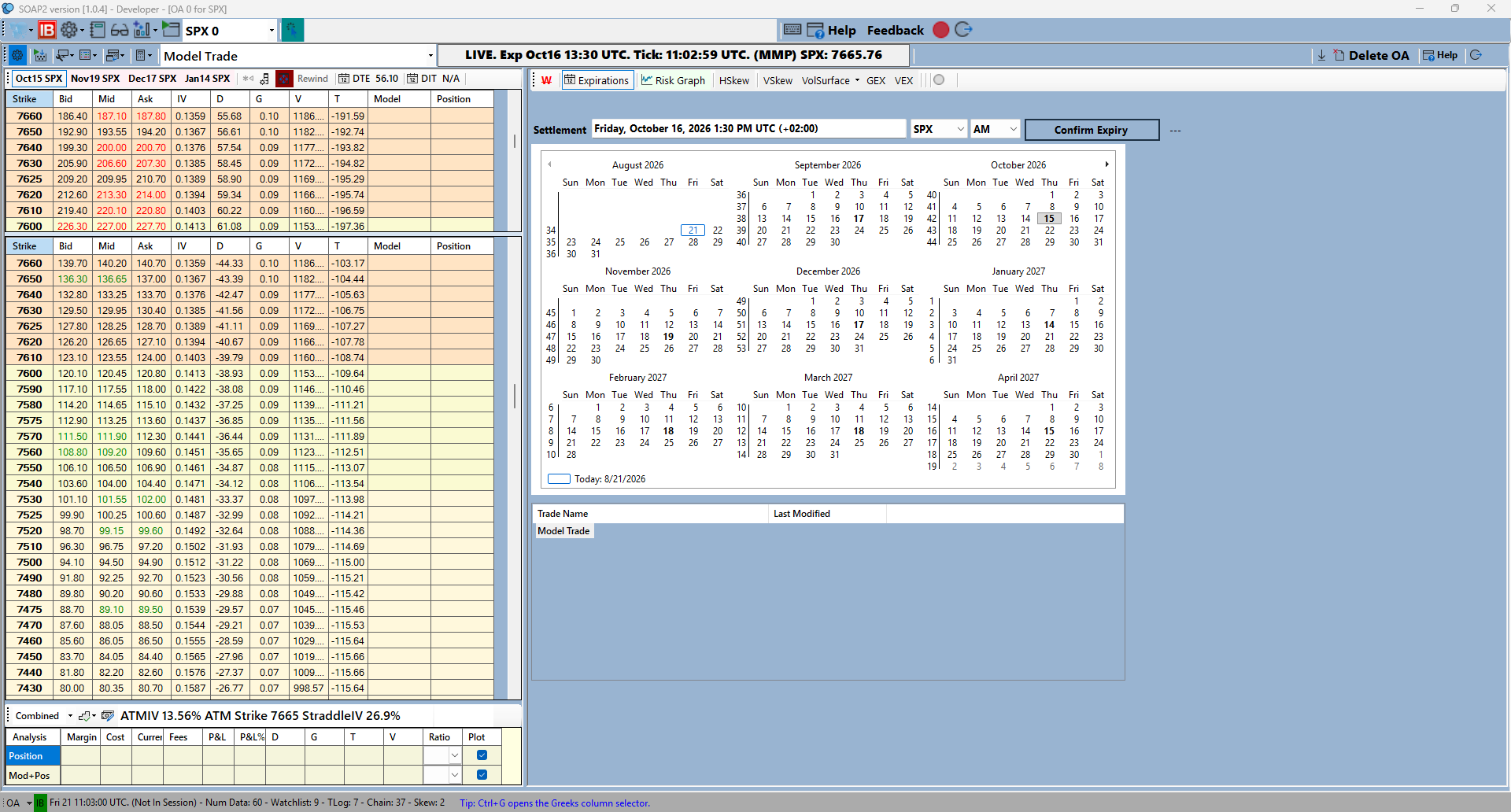Click the dark red target focus icon

click(x=284, y=79)
